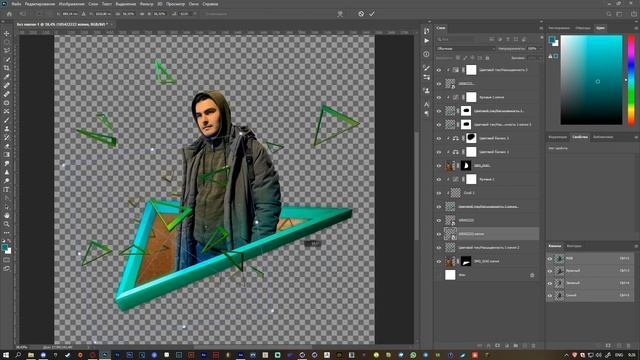Open the Файл menu
This screenshot has height=360, width=640.
coord(16,4)
